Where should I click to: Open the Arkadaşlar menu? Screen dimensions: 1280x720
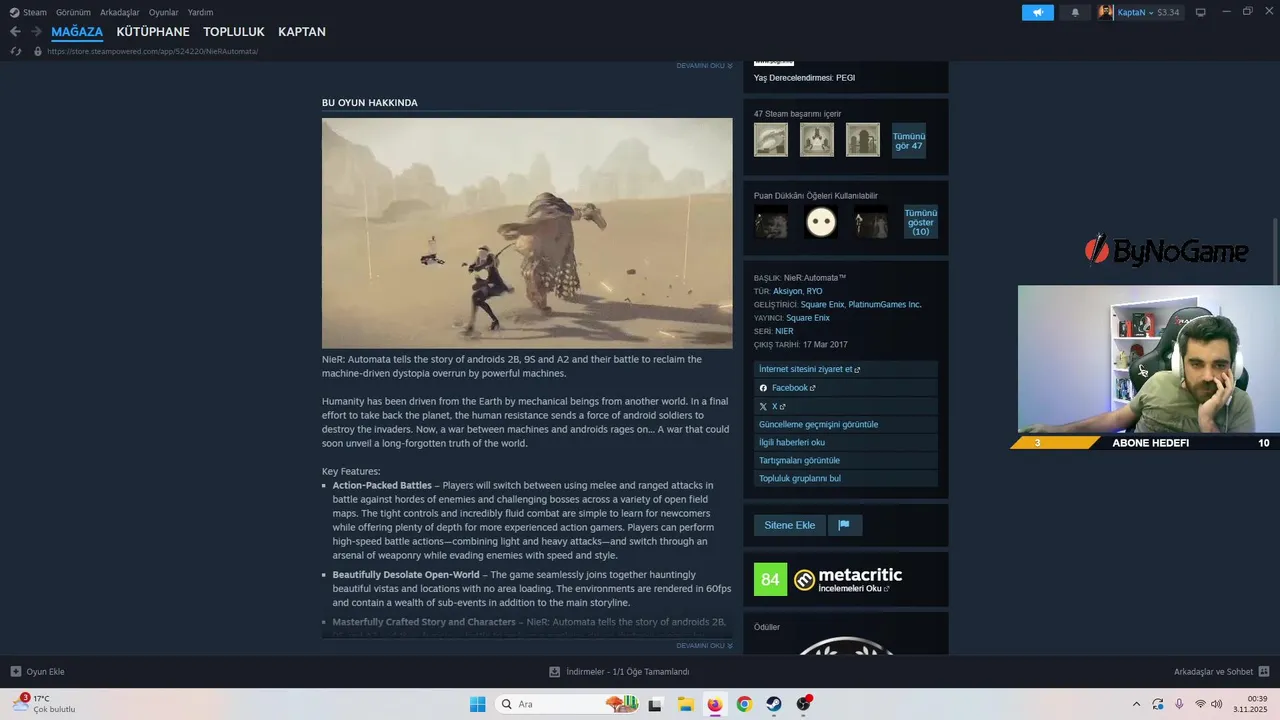pos(119,12)
